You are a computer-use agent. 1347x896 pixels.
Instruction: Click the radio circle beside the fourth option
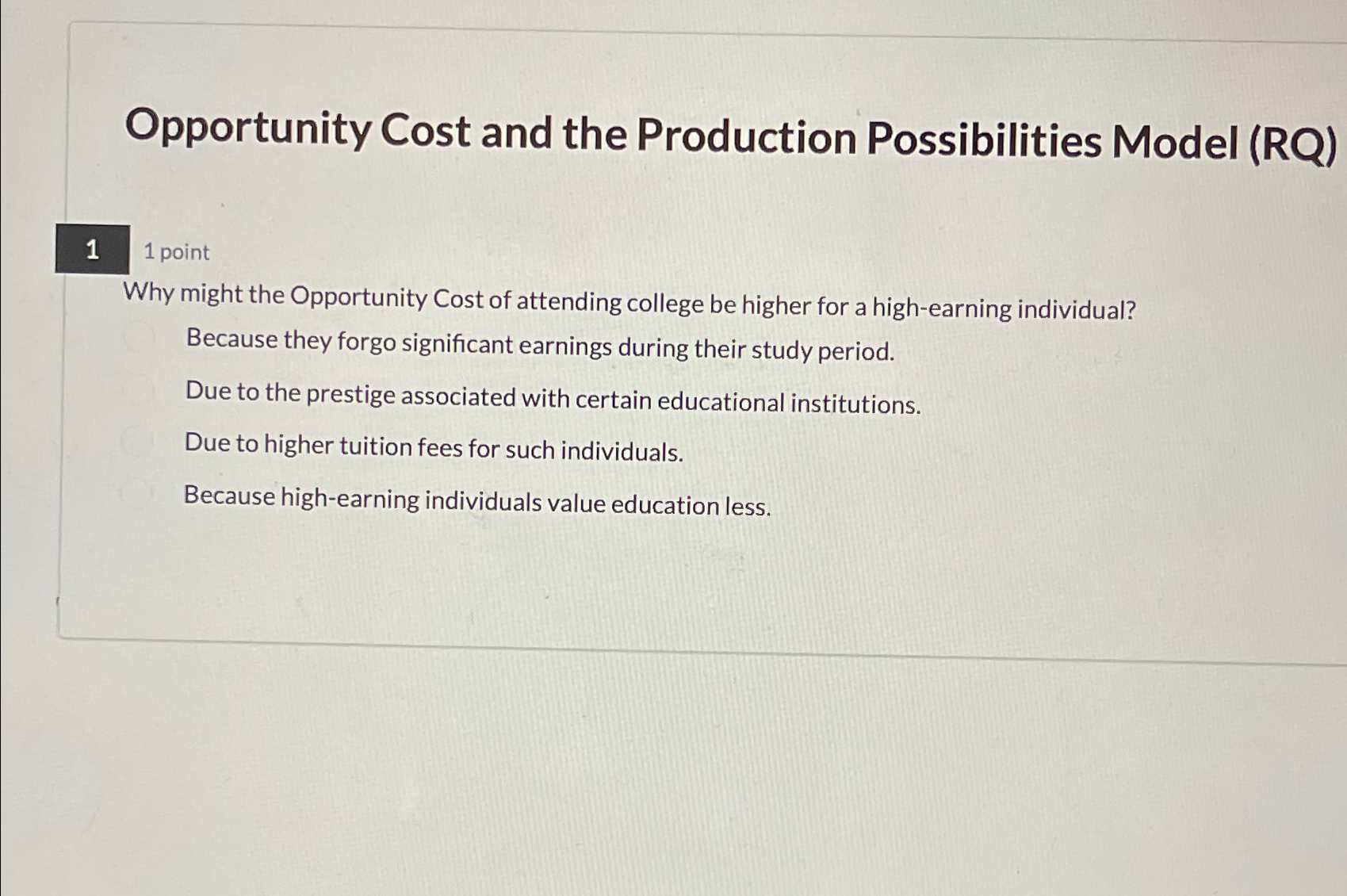(x=138, y=492)
